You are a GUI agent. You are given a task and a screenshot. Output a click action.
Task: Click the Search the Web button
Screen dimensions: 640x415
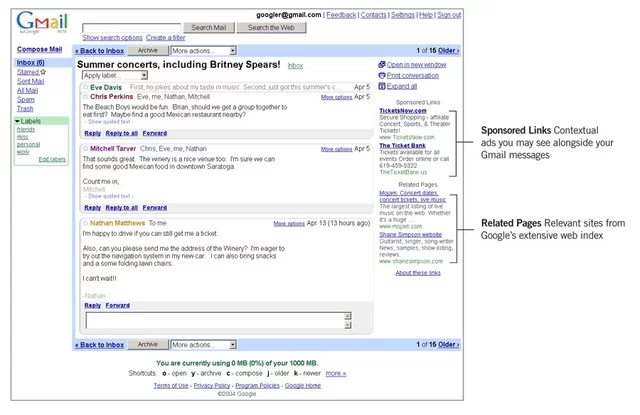pos(271,28)
